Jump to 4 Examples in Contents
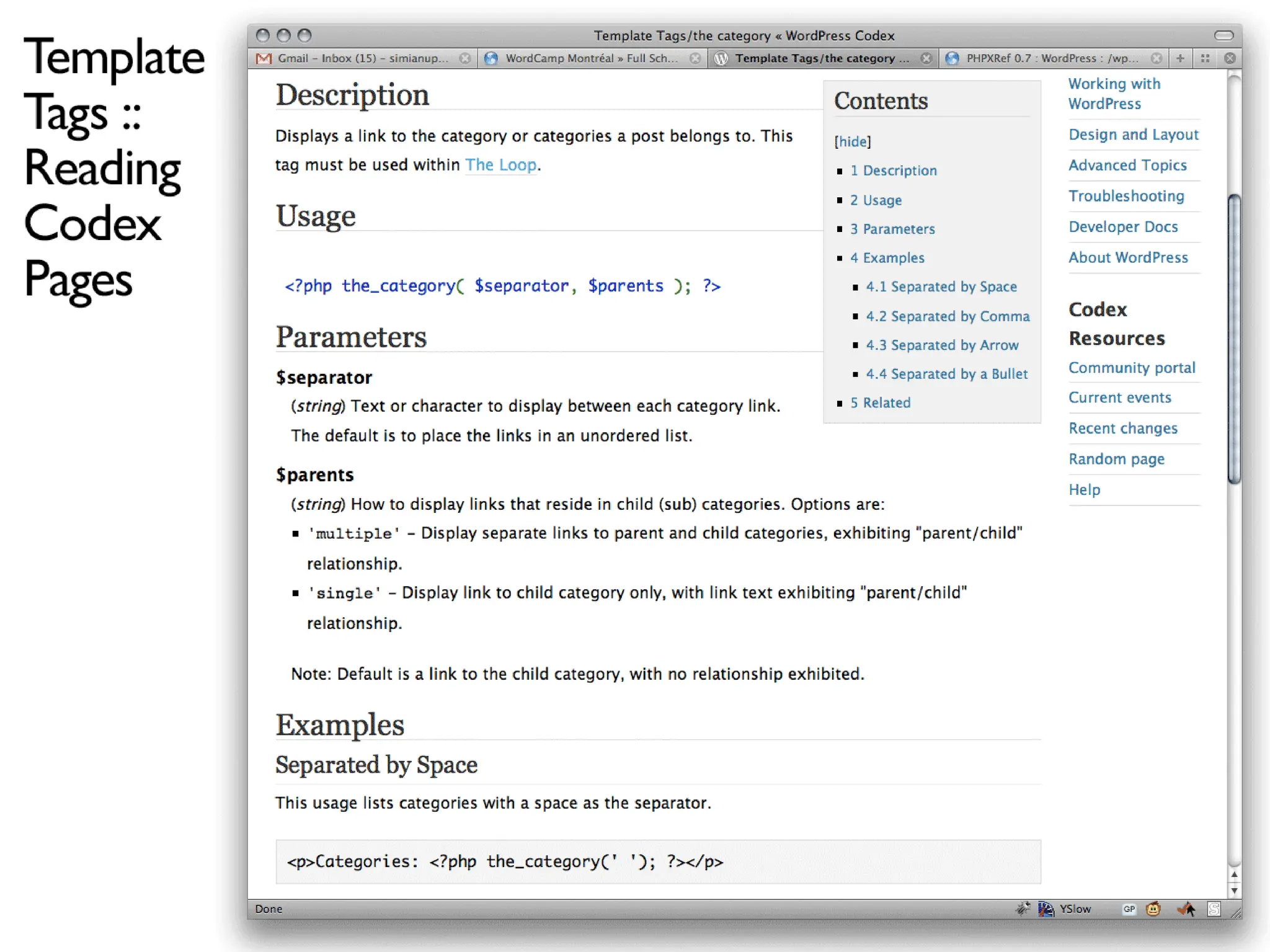 coord(887,258)
